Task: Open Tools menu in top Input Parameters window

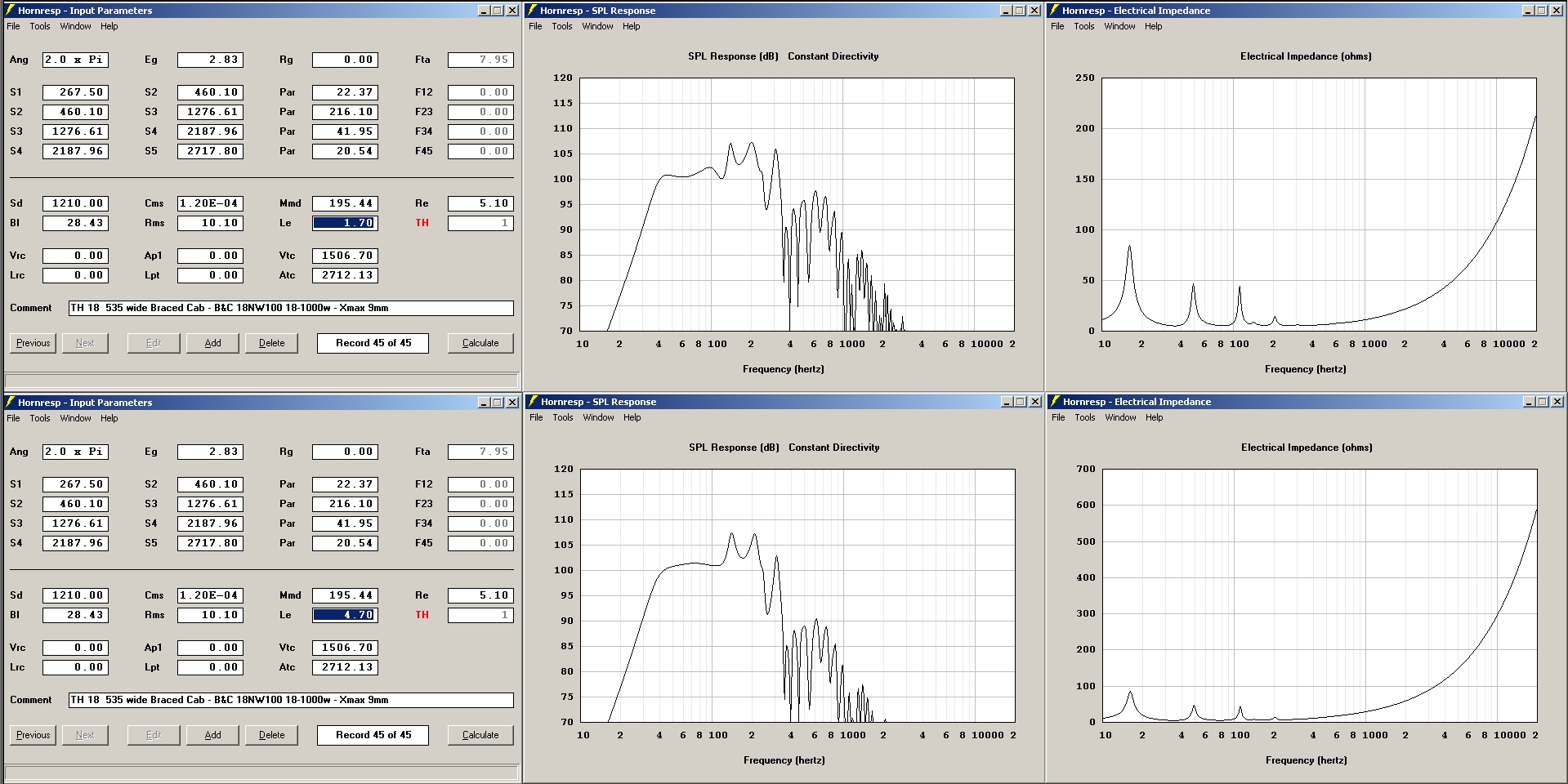Action: [x=40, y=26]
